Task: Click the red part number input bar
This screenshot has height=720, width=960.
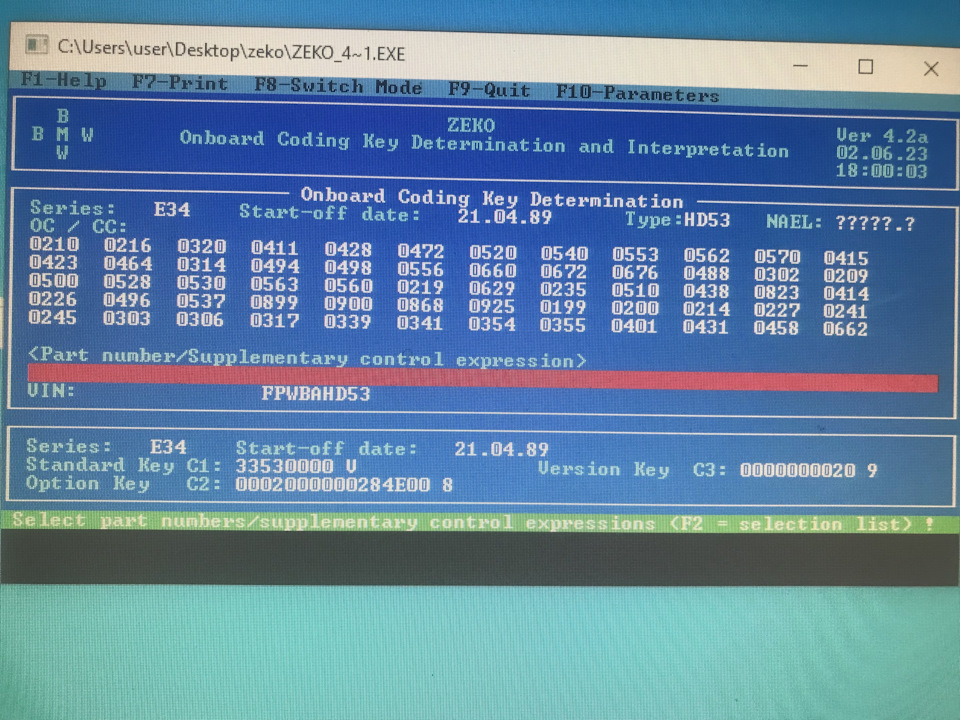Action: [x=482, y=378]
